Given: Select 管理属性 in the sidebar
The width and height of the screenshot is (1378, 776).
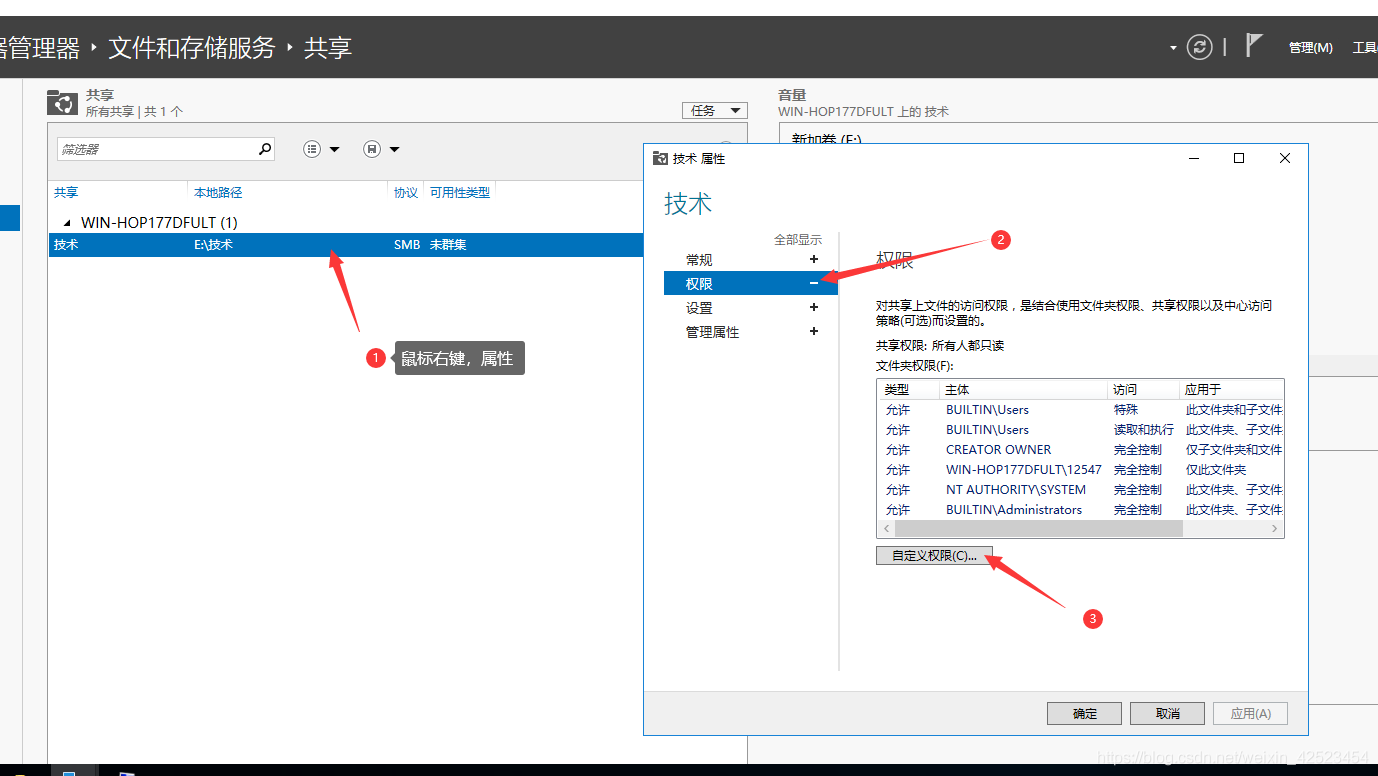Looking at the screenshot, I should (x=713, y=332).
